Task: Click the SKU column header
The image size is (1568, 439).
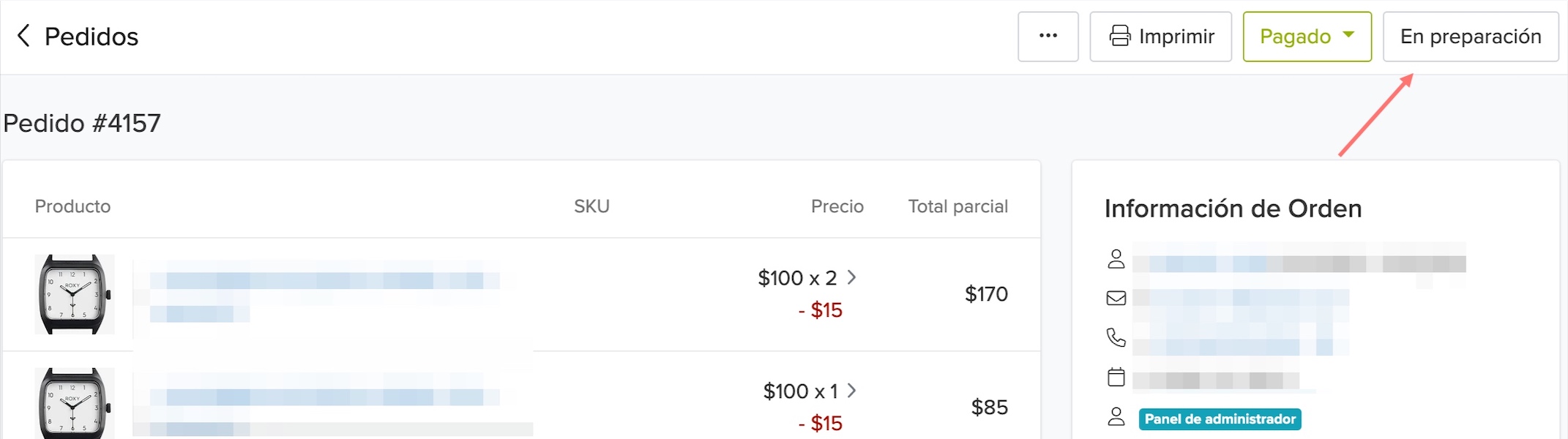Action: click(591, 206)
